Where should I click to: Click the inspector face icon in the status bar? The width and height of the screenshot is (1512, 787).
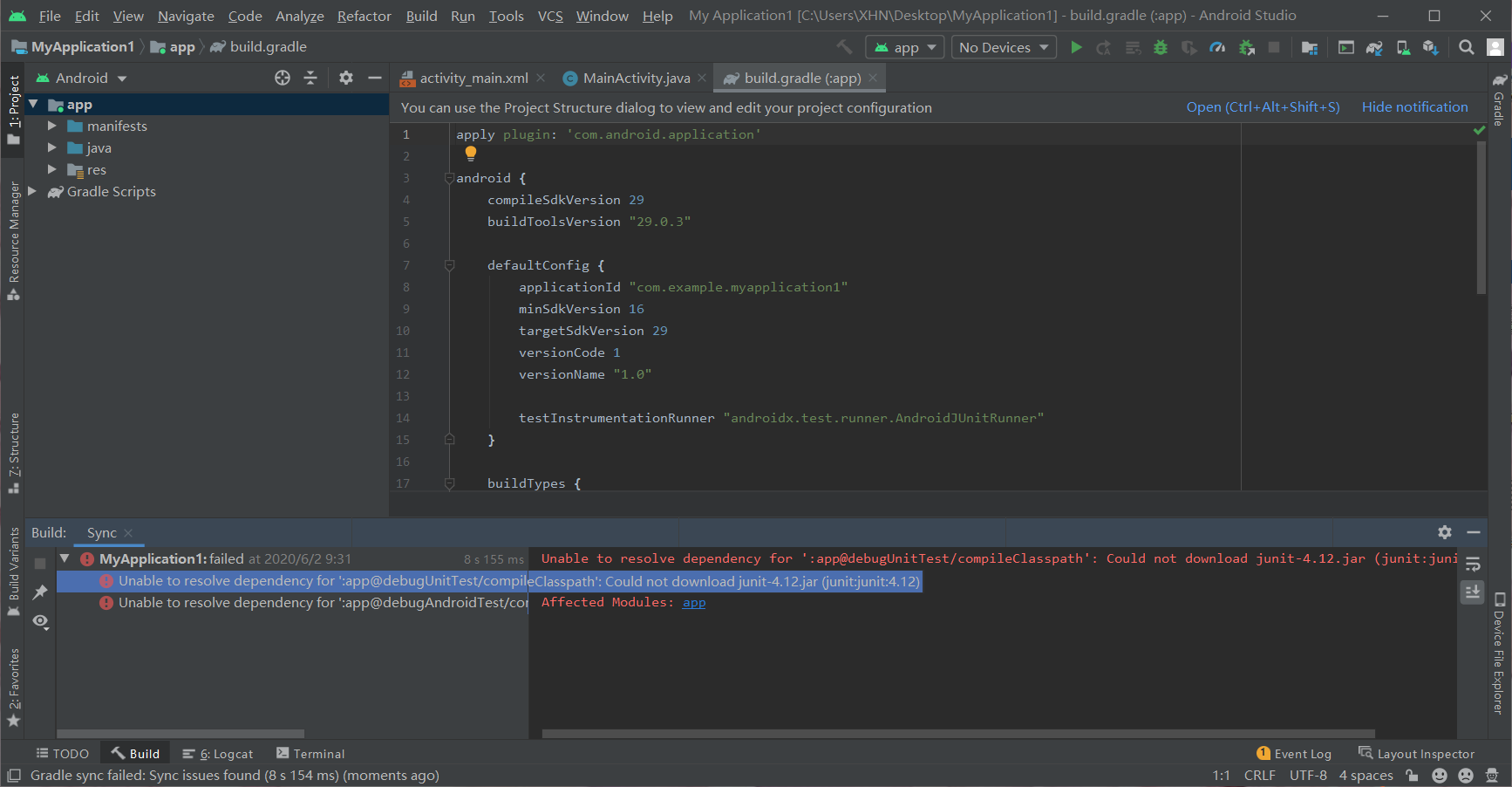coord(1492,775)
